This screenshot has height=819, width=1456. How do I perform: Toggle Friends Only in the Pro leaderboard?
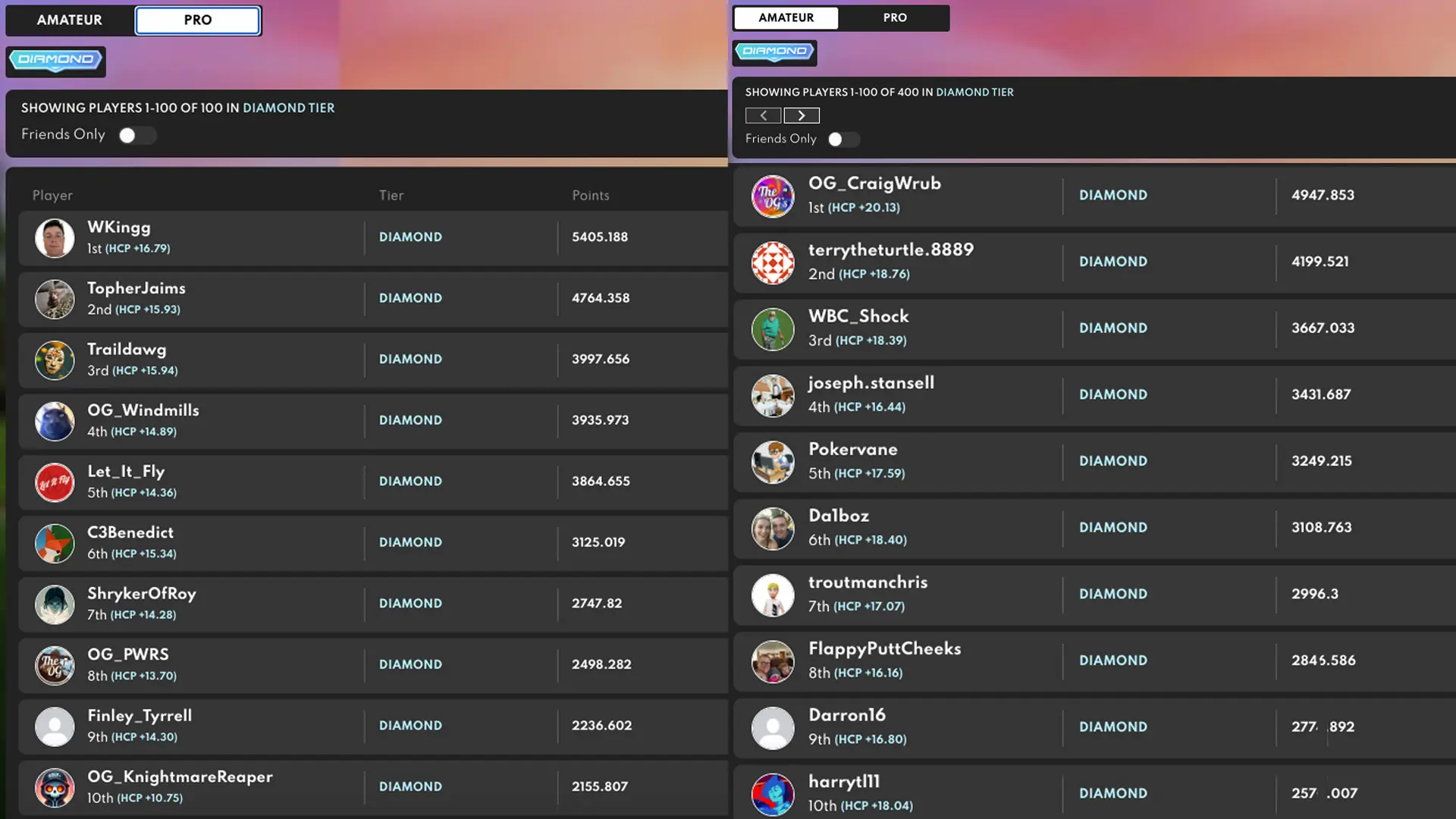(136, 135)
